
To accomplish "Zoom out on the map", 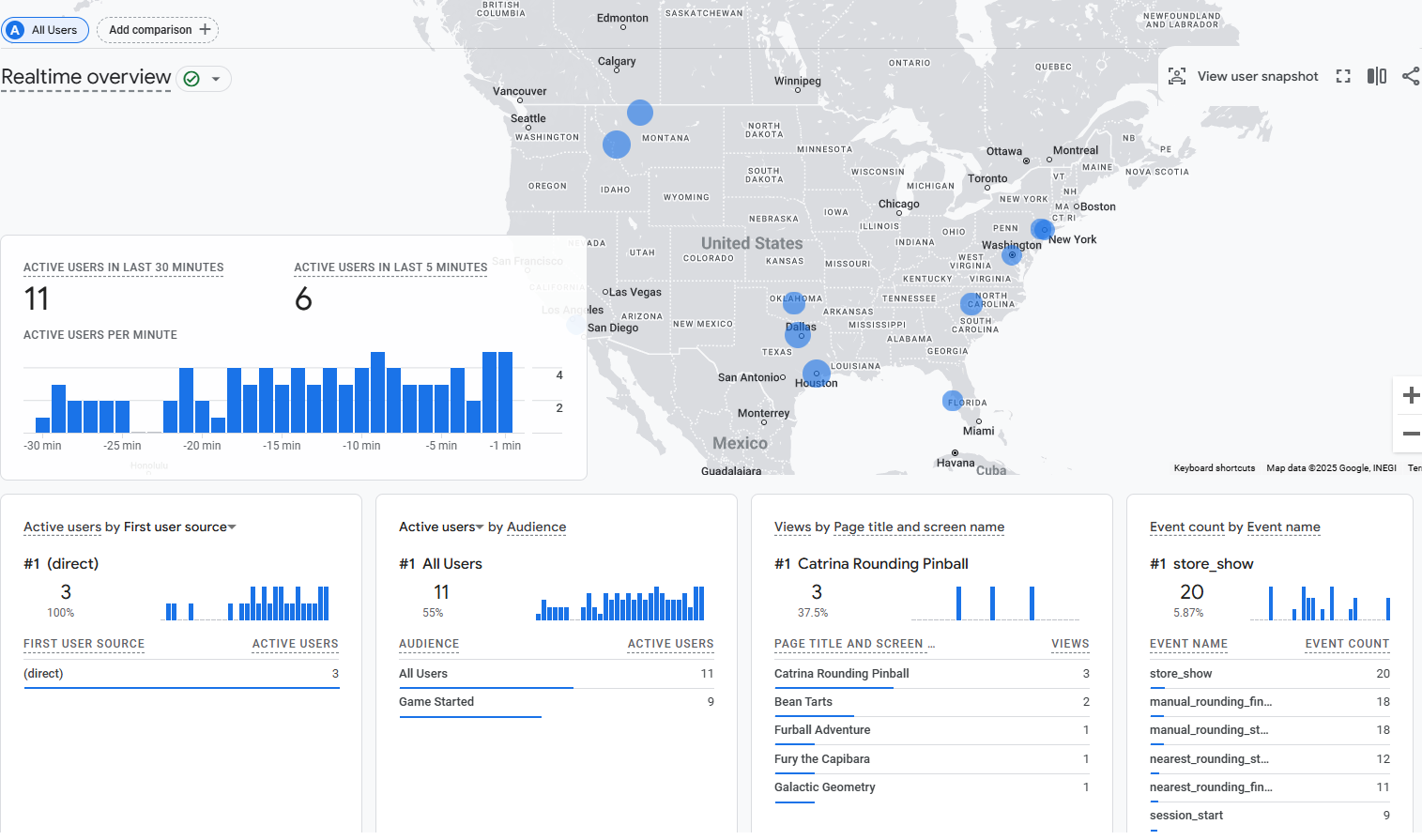I will (x=1410, y=434).
